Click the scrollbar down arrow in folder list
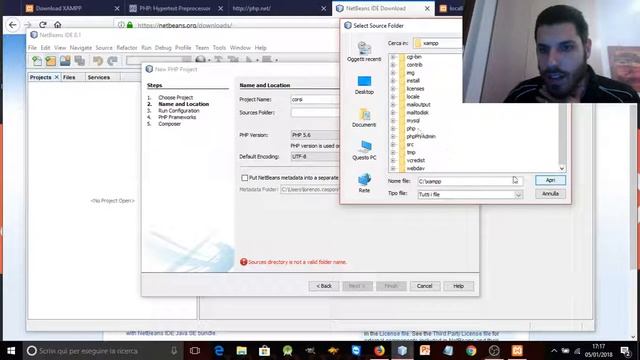 (562, 168)
